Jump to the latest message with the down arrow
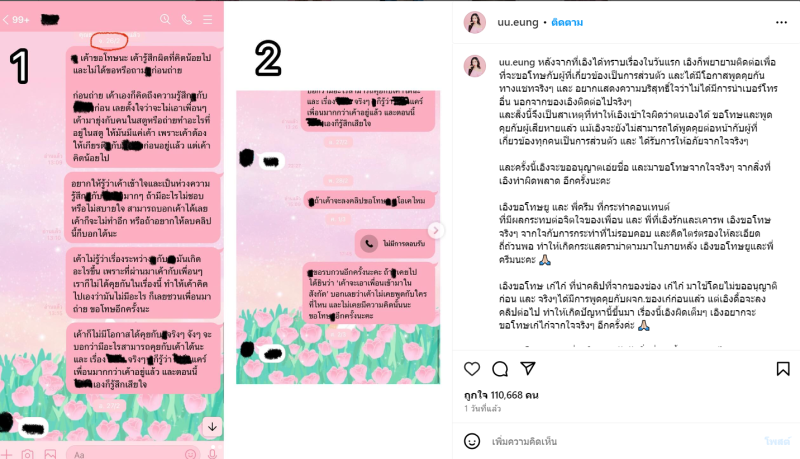The width and height of the screenshot is (800, 459). click(212, 426)
